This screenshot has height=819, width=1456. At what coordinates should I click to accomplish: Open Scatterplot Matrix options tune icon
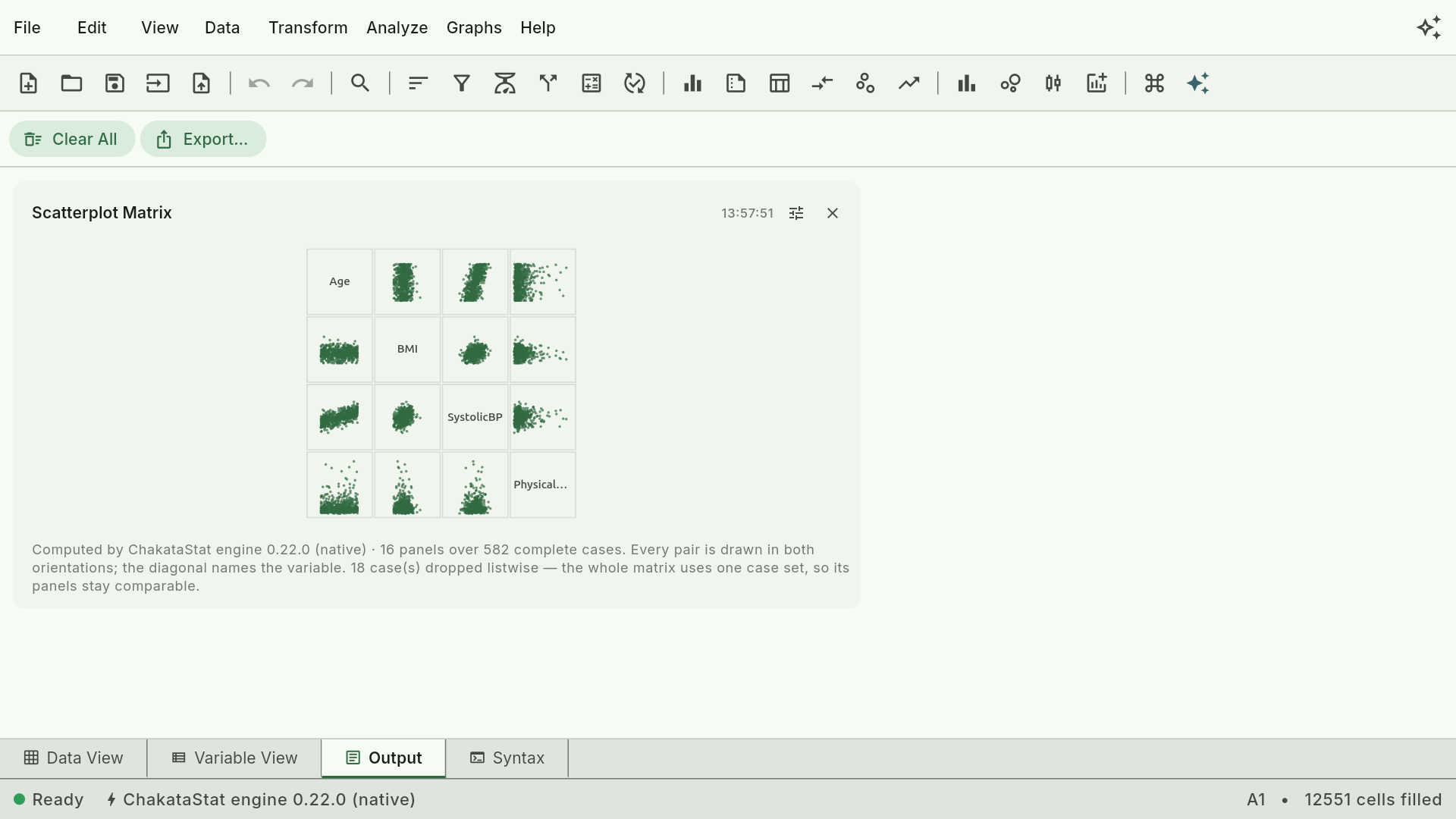(796, 213)
